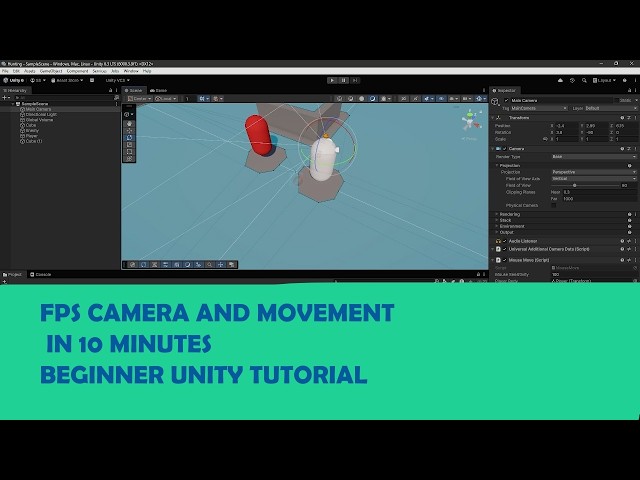This screenshot has width=640, height=480.
Task: Open the Window menu
Action: coord(131,71)
